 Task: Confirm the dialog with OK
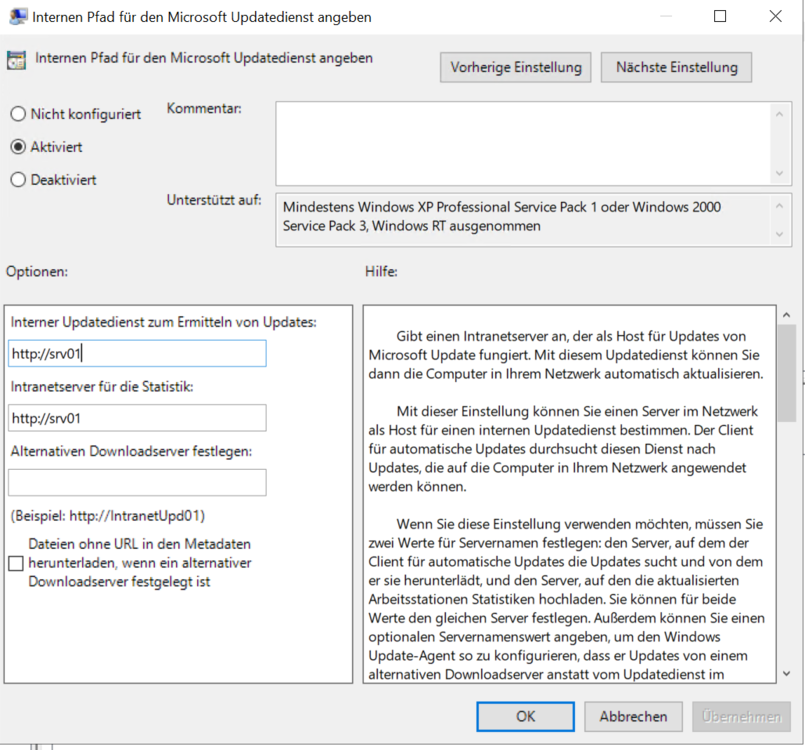click(x=525, y=716)
